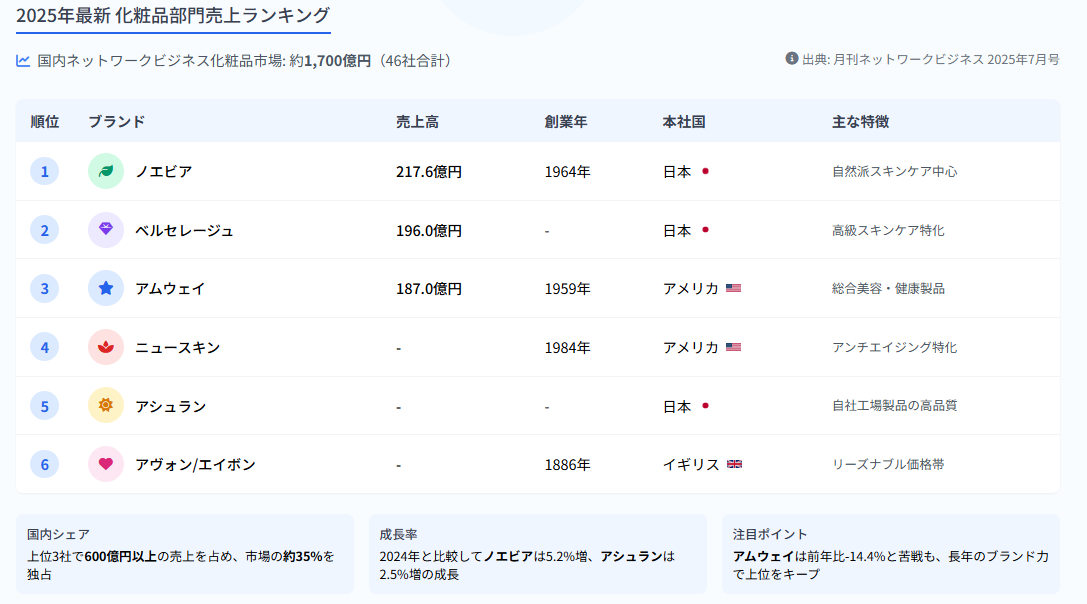Click the orange sun icon for アシュラン

point(105,406)
